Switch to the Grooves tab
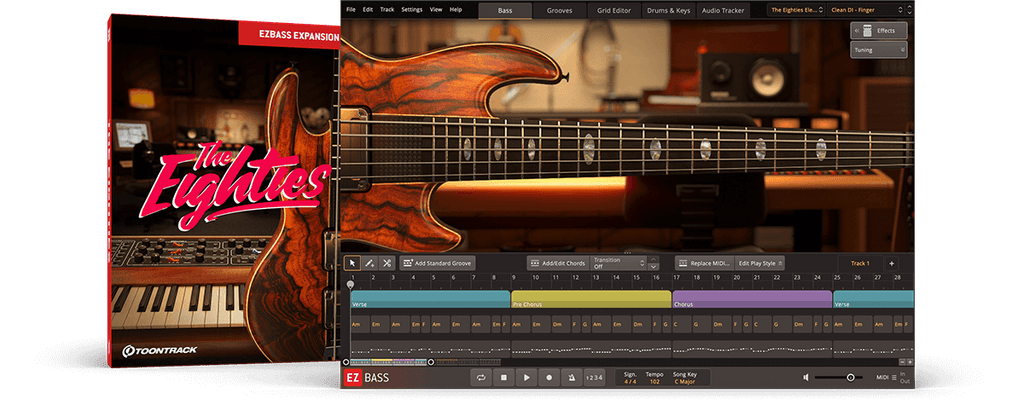 click(x=560, y=10)
